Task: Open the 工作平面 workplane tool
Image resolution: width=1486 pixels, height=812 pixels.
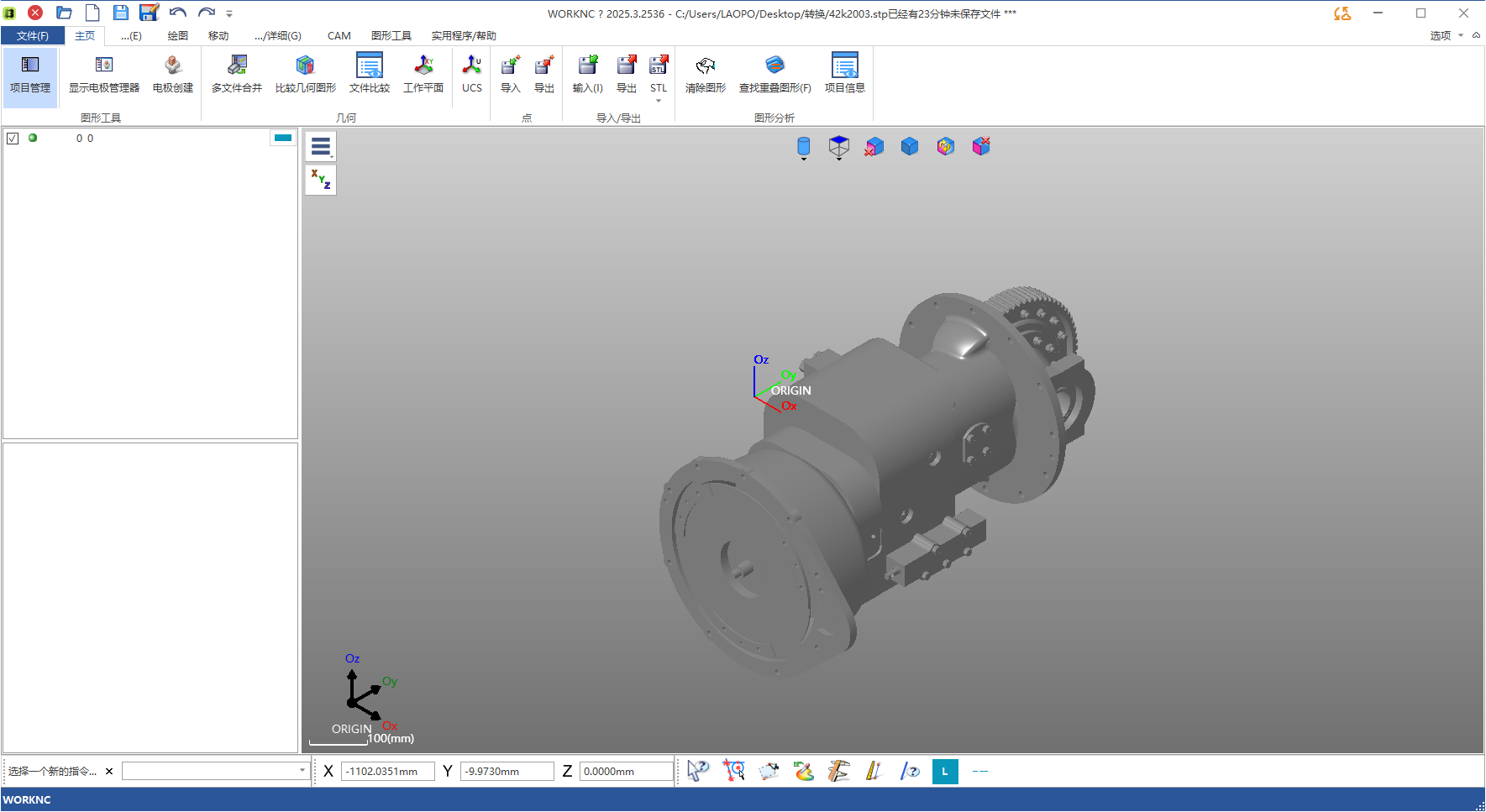Action: tap(423, 74)
